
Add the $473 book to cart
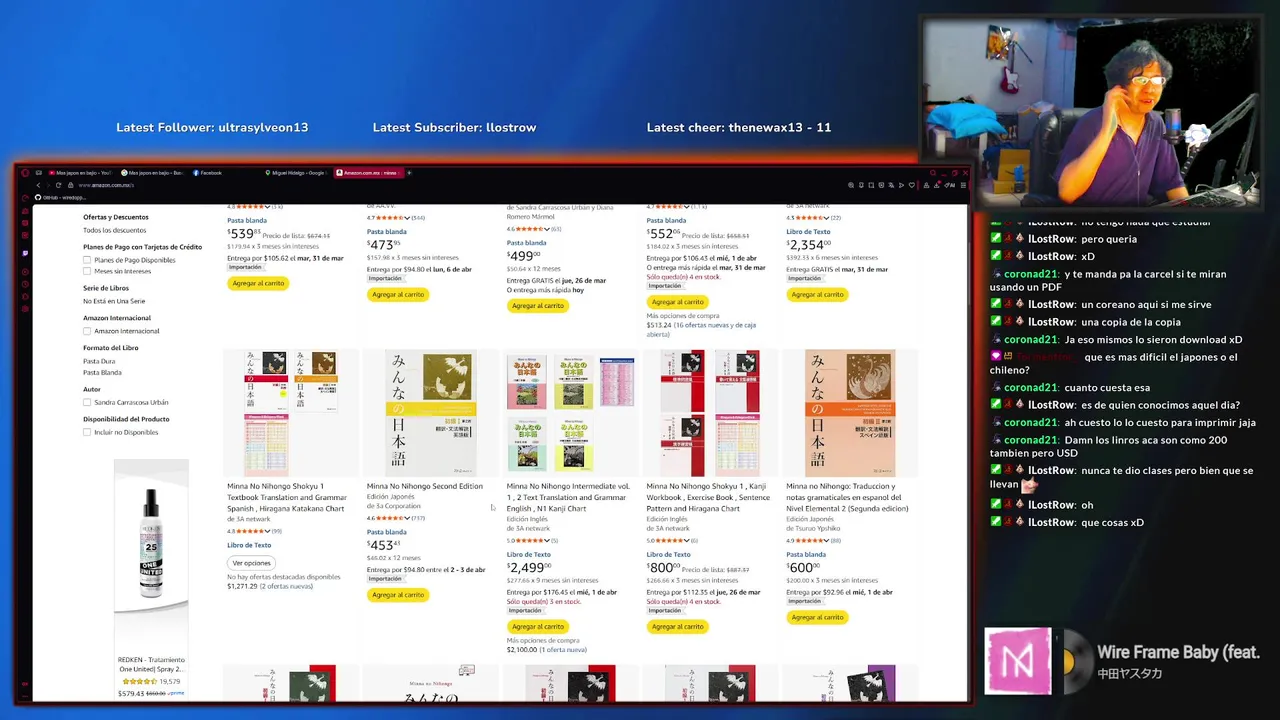click(398, 294)
